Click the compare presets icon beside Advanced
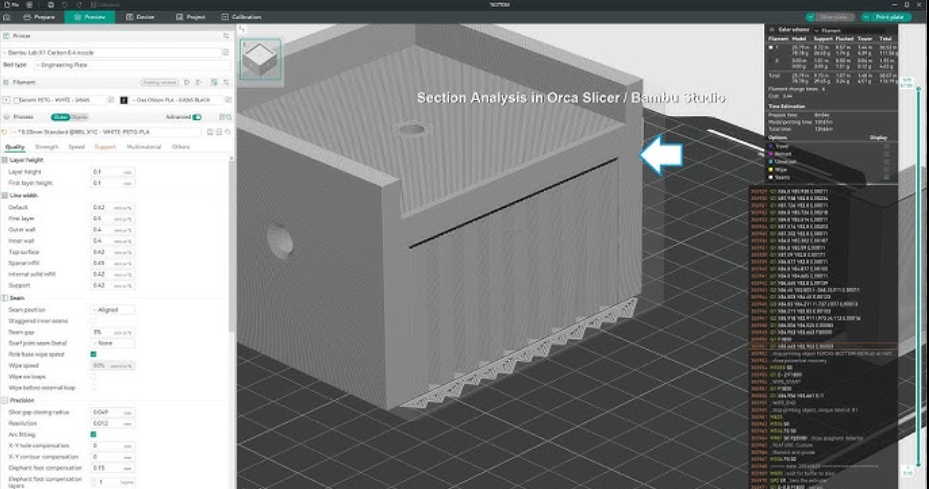The width and height of the screenshot is (929, 489). coord(223,117)
